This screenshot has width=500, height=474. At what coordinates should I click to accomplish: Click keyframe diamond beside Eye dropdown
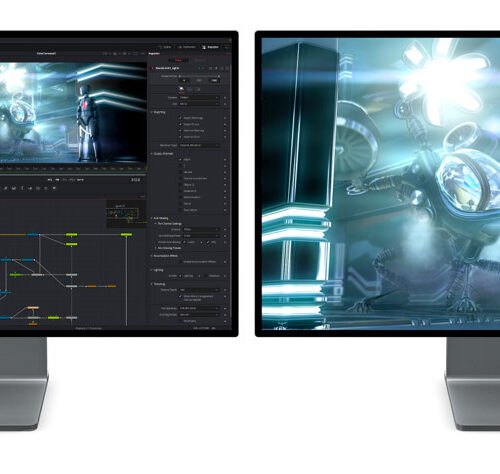point(225,104)
